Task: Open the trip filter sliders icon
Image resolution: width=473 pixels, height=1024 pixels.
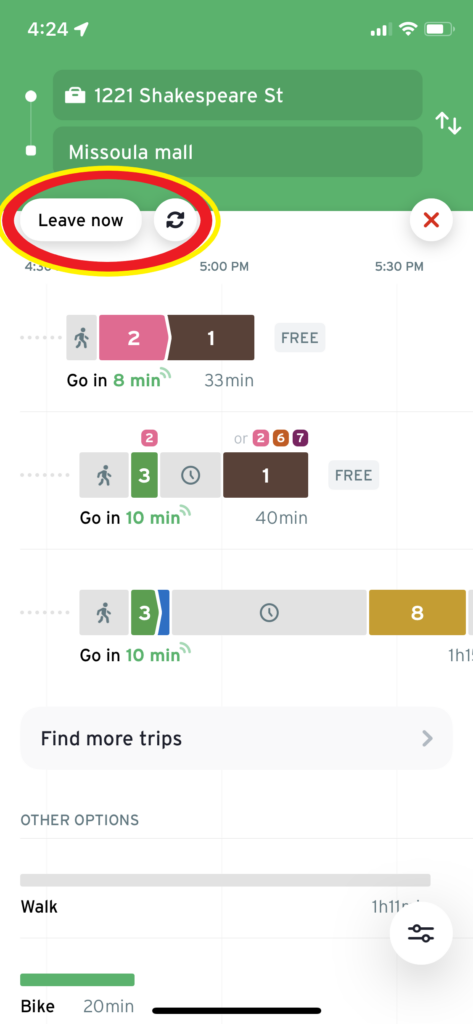Action: (x=421, y=934)
